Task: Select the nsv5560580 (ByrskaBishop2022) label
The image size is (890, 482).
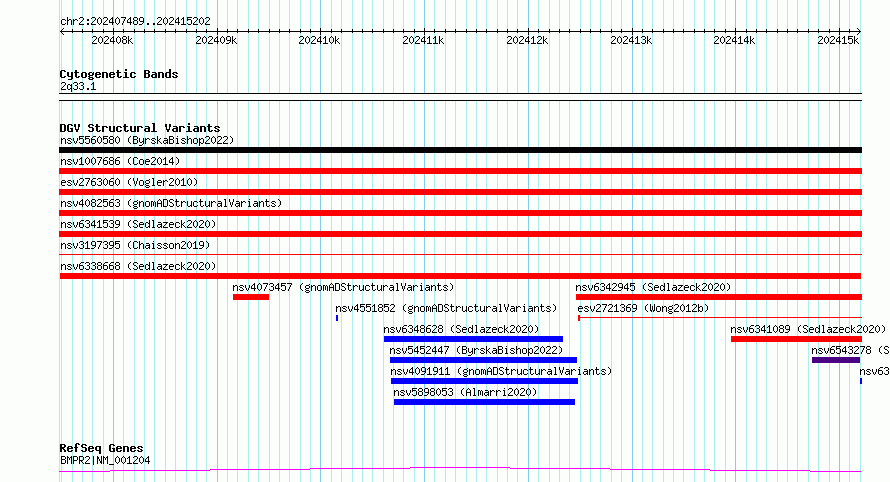Action: point(147,140)
